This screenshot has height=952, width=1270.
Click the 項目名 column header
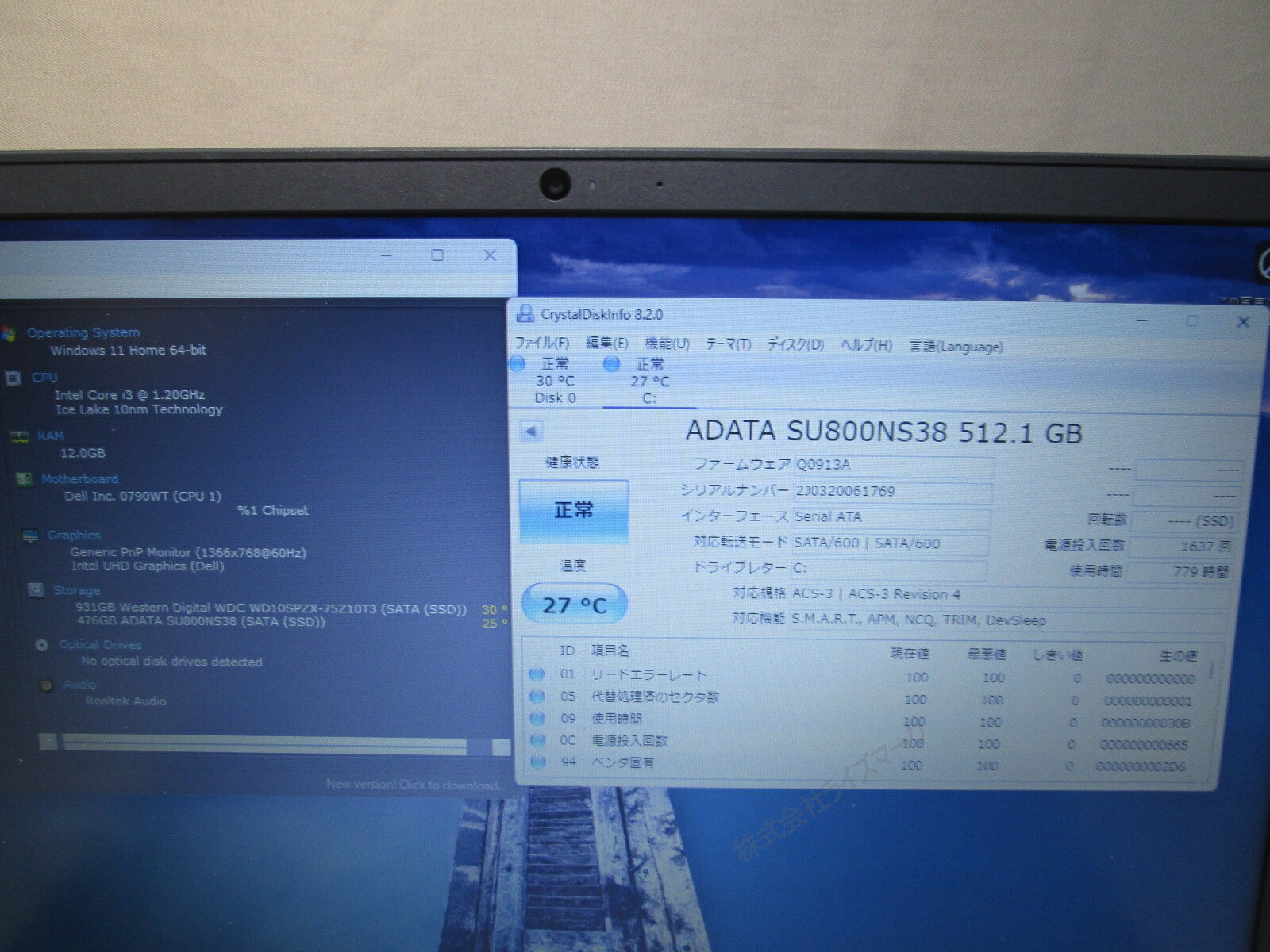pos(610,651)
